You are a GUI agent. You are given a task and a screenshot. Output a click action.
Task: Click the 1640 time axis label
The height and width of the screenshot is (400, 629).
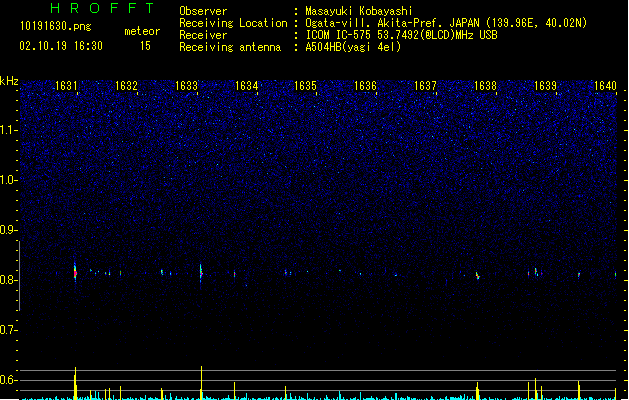click(x=605, y=86)
